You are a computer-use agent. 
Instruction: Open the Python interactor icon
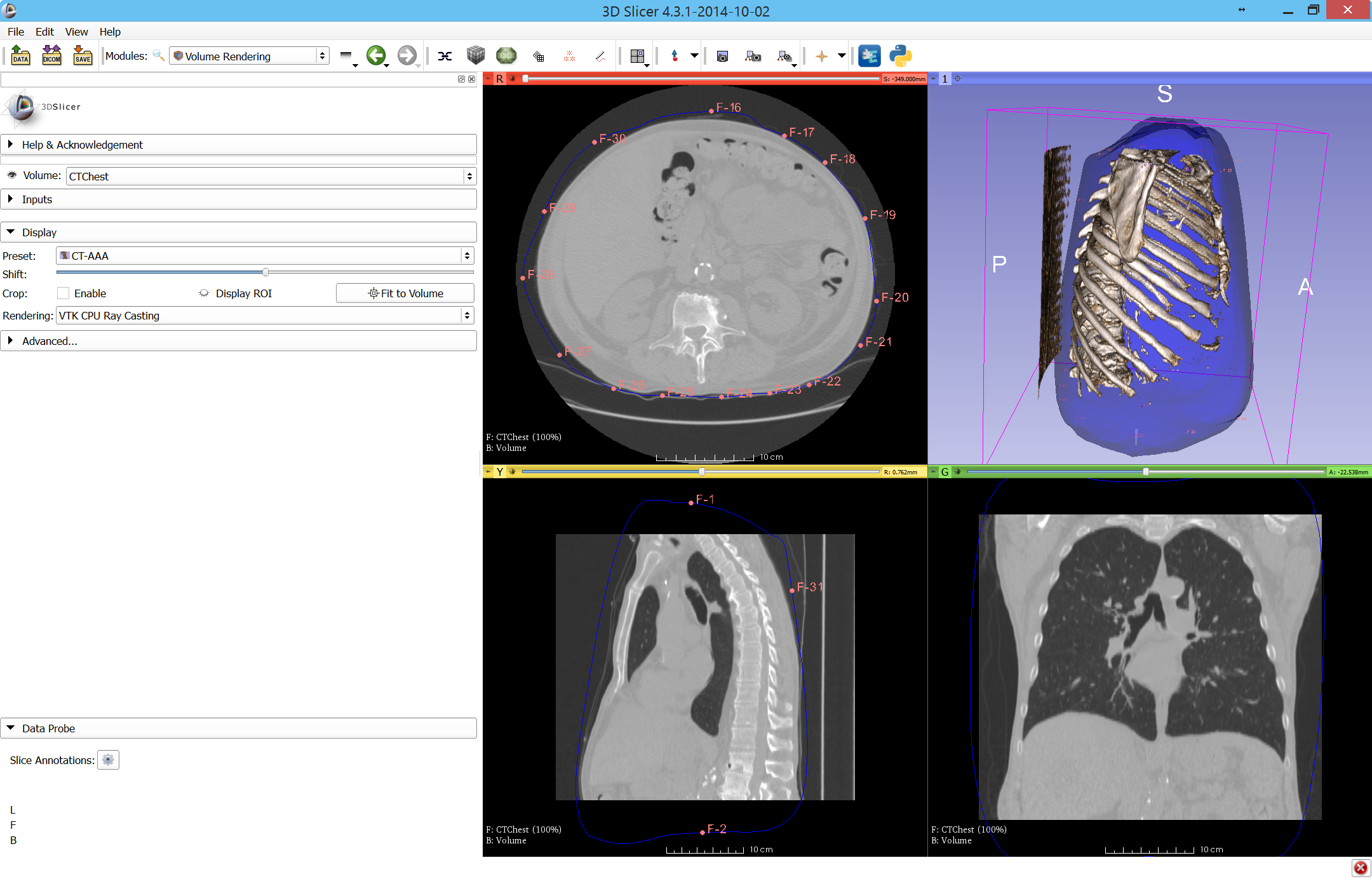pyautogui.click(x=900, y=56)
